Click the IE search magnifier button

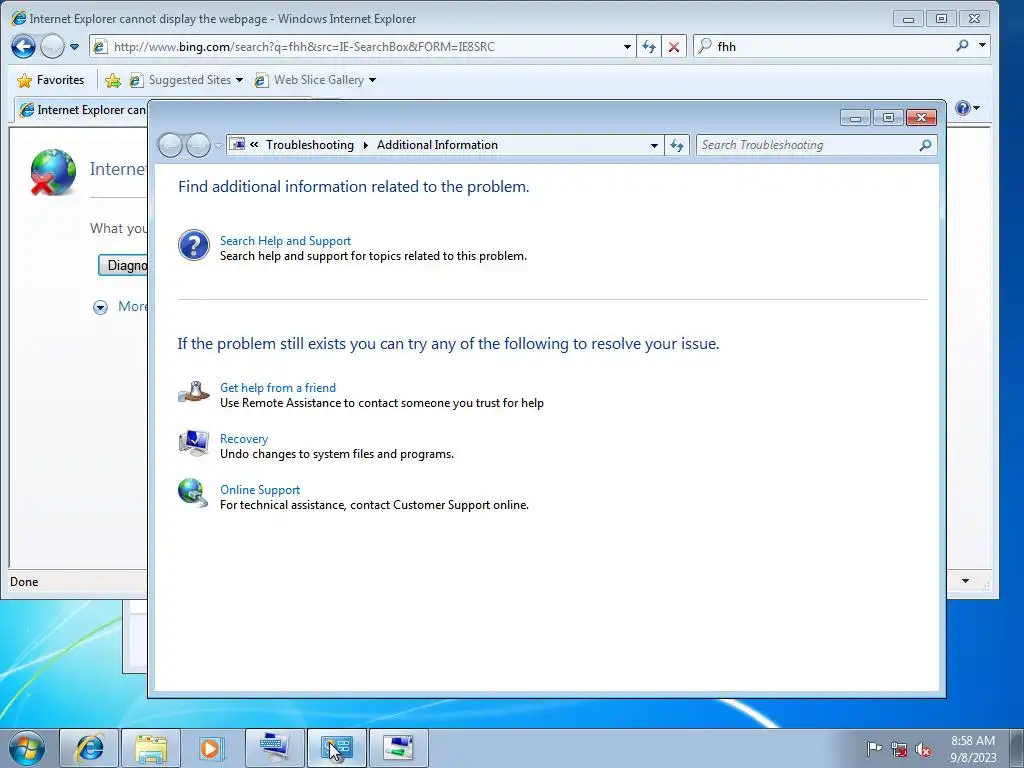(x=962, y=46)
